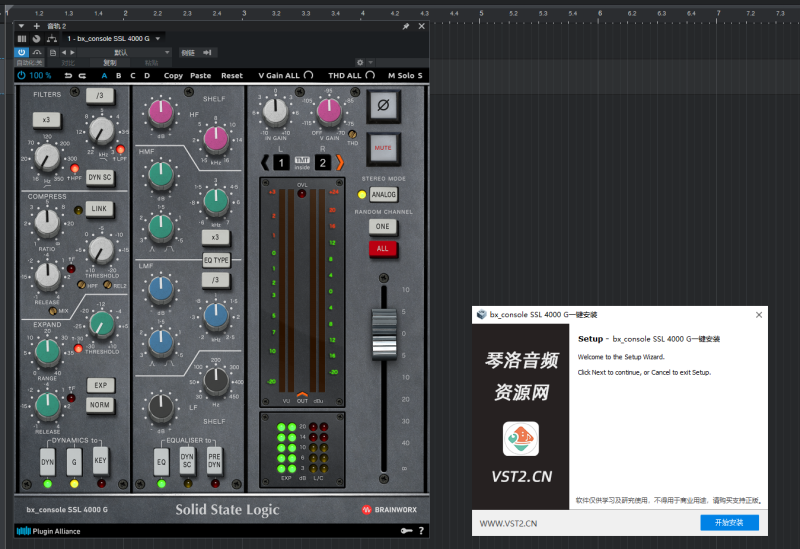Click the V Gain ALL knob icon

click(308, 75)
